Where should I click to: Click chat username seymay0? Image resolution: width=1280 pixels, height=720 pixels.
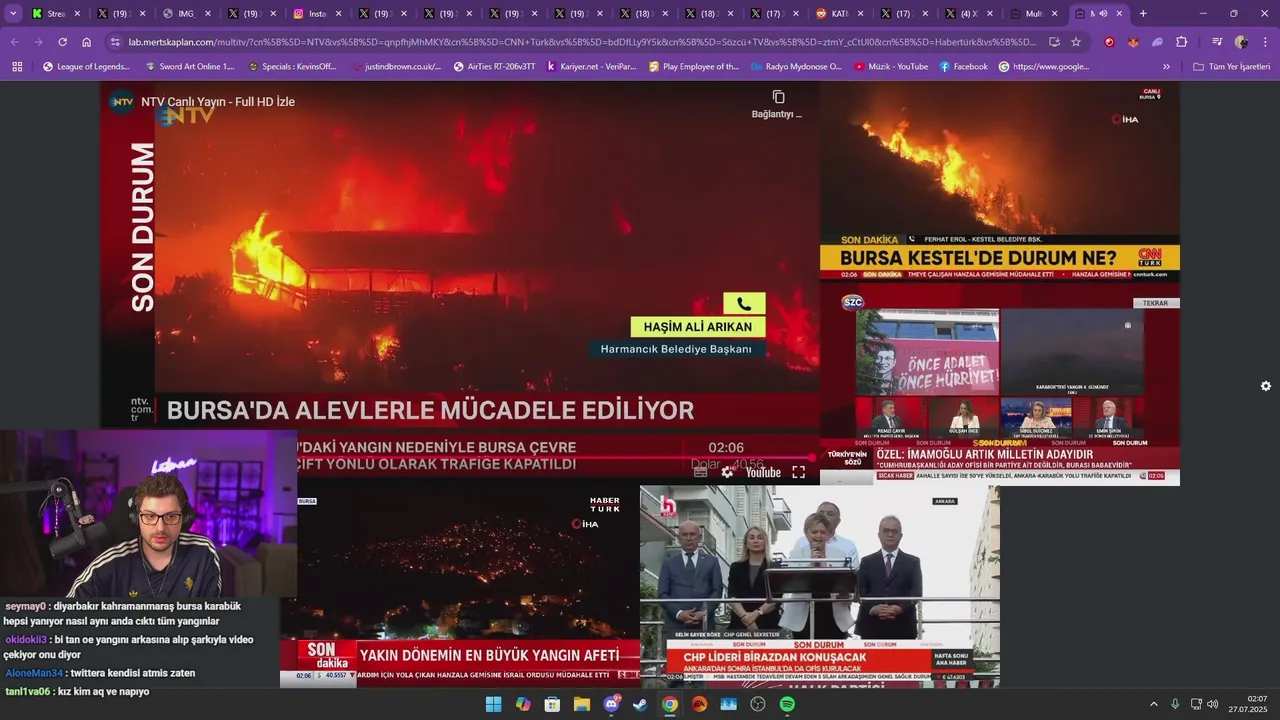pyautogui.click(x=26, y=606)
